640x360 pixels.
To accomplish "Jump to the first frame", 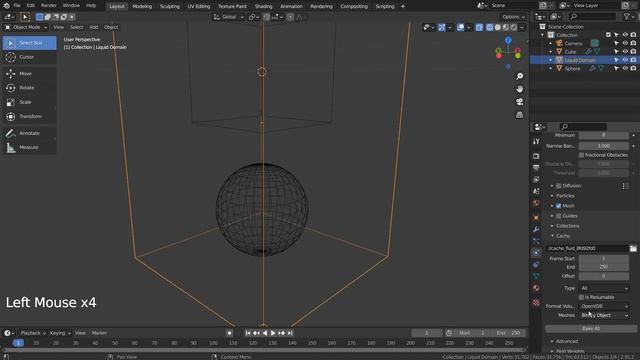I will 248,333.
